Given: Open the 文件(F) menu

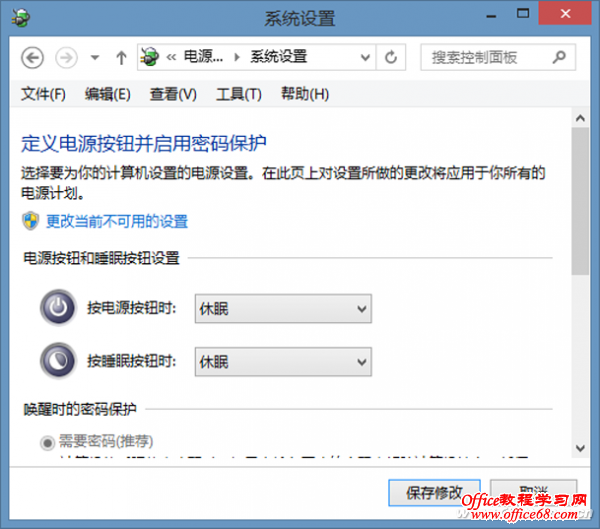Looking at the screenshot, I should 43,94.
